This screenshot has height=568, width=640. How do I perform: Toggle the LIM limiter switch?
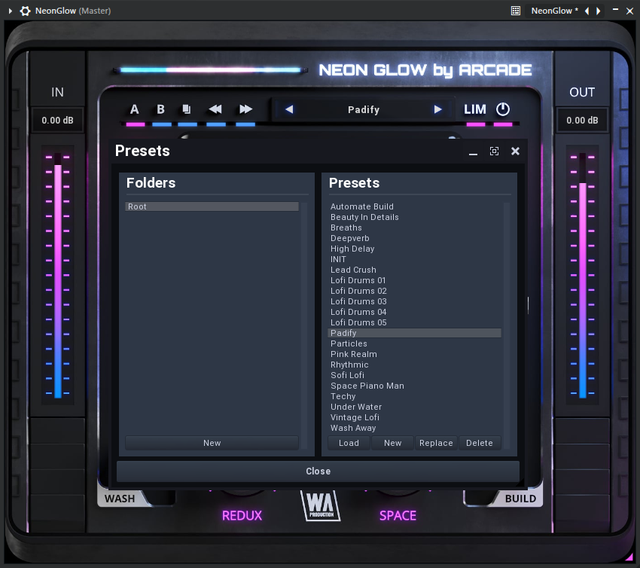475,109
